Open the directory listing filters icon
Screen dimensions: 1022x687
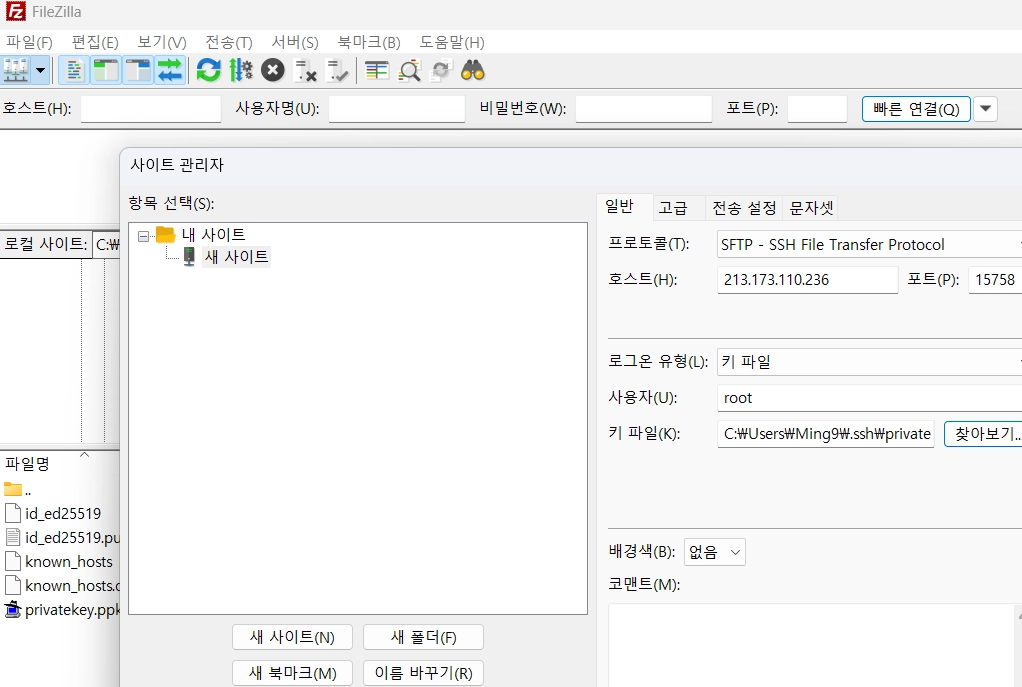point(377,70)
